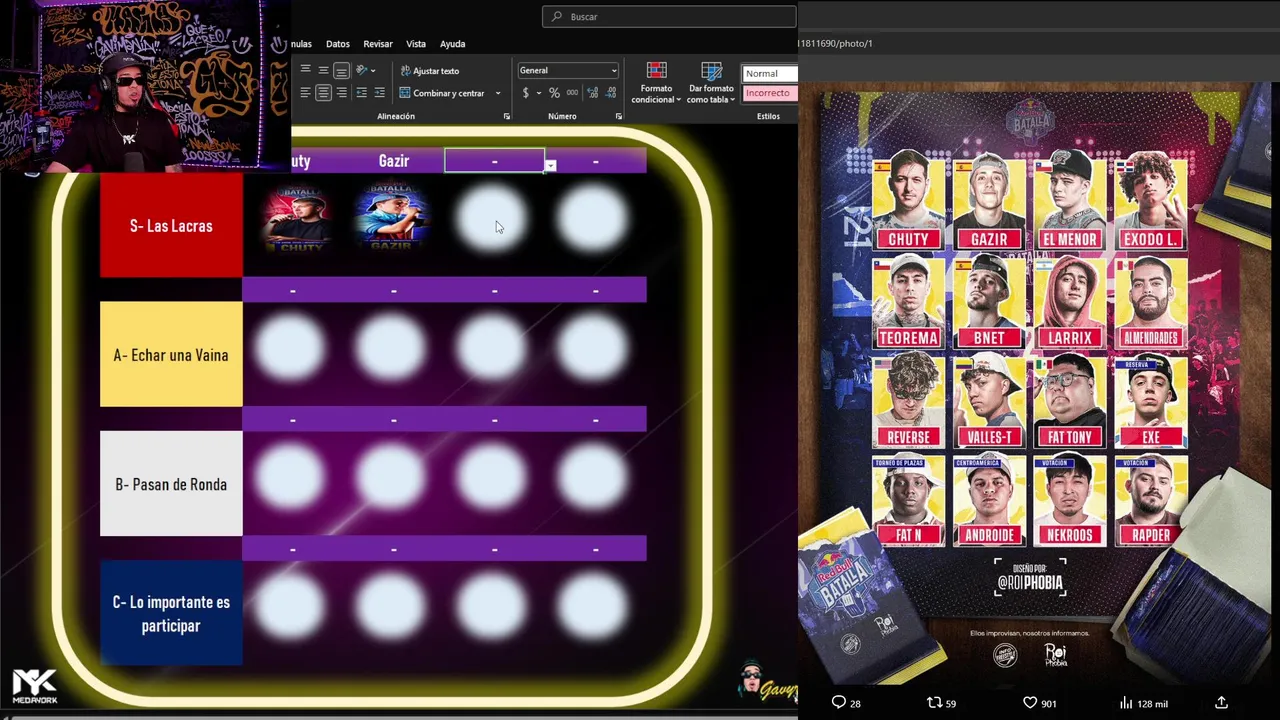Apply the Normal cell style
Viewport: 1280px width, 720px height.
[769, 73]
